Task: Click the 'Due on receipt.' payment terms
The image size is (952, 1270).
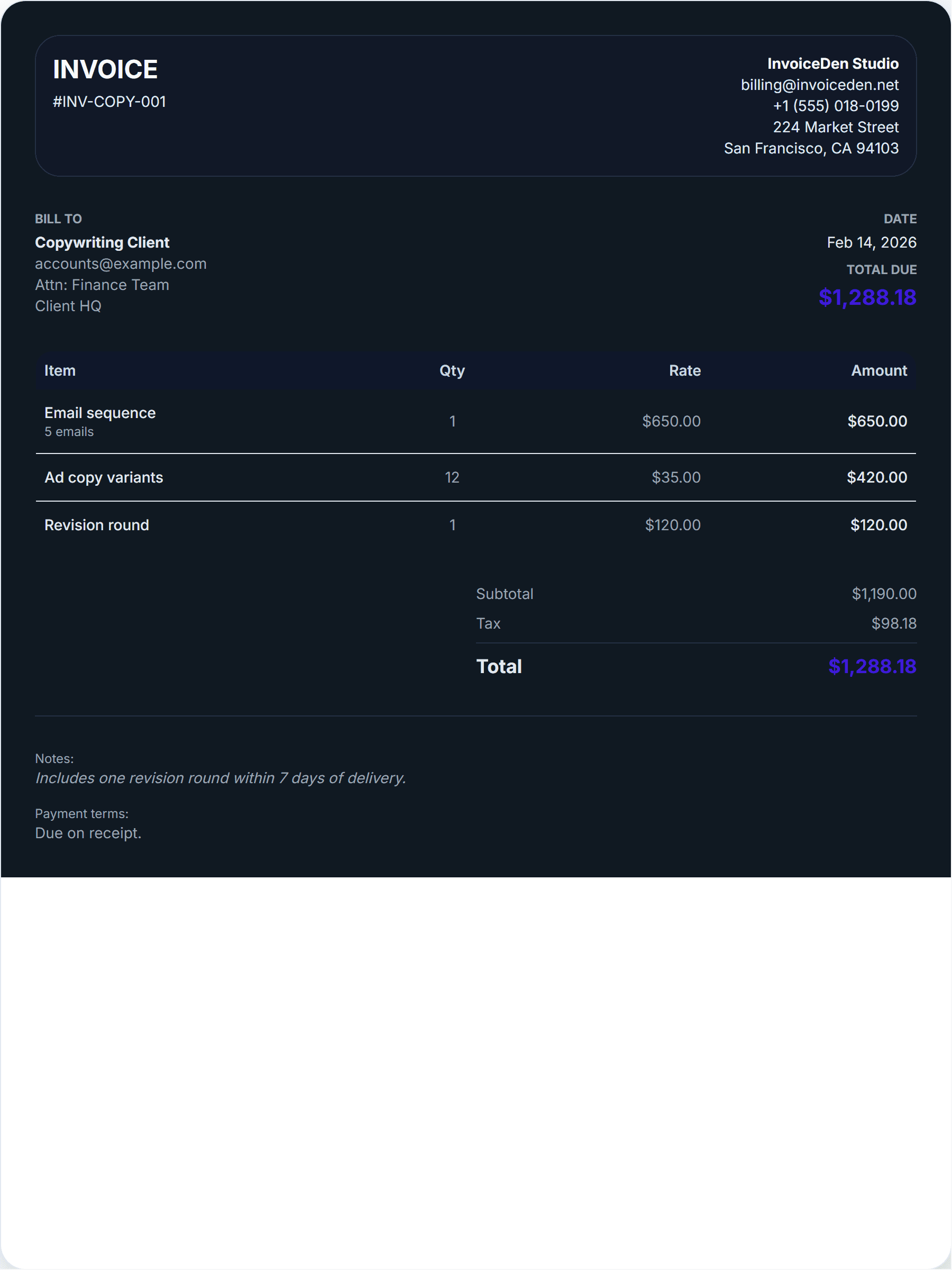Action: point(88,833)
